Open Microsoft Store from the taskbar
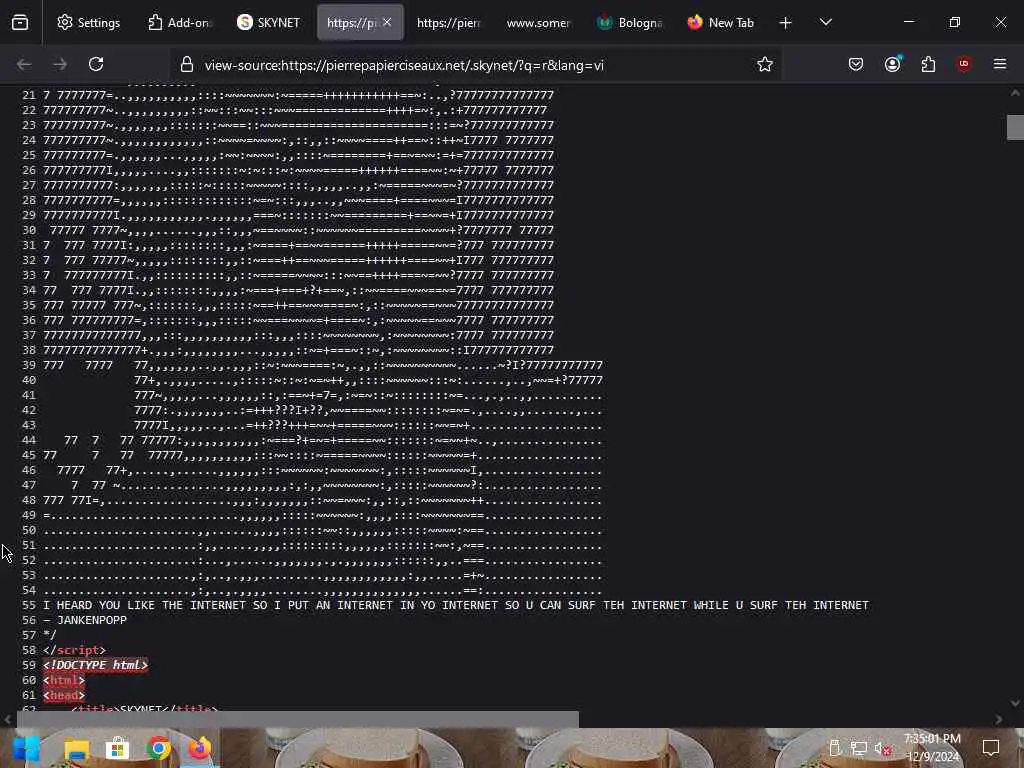Screen dimensions: 1024x768 pos(118,748)
